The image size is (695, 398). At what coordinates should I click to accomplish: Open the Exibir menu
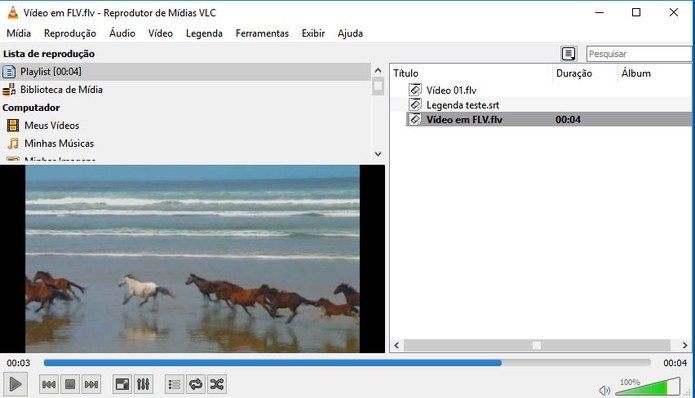(313, 33)
